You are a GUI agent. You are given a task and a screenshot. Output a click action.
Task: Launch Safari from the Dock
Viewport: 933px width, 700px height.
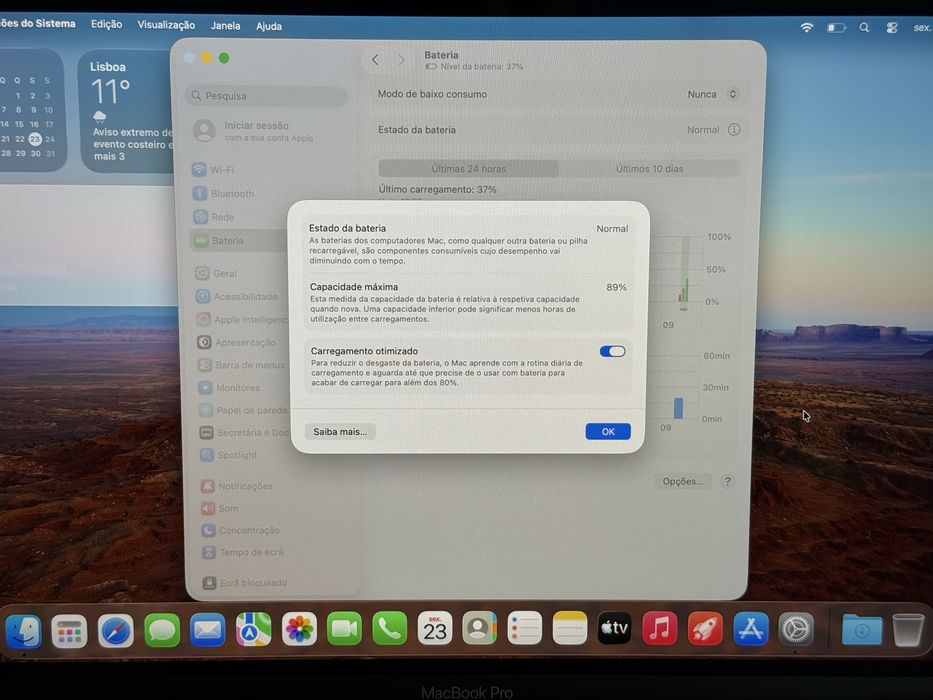(115, 630)
